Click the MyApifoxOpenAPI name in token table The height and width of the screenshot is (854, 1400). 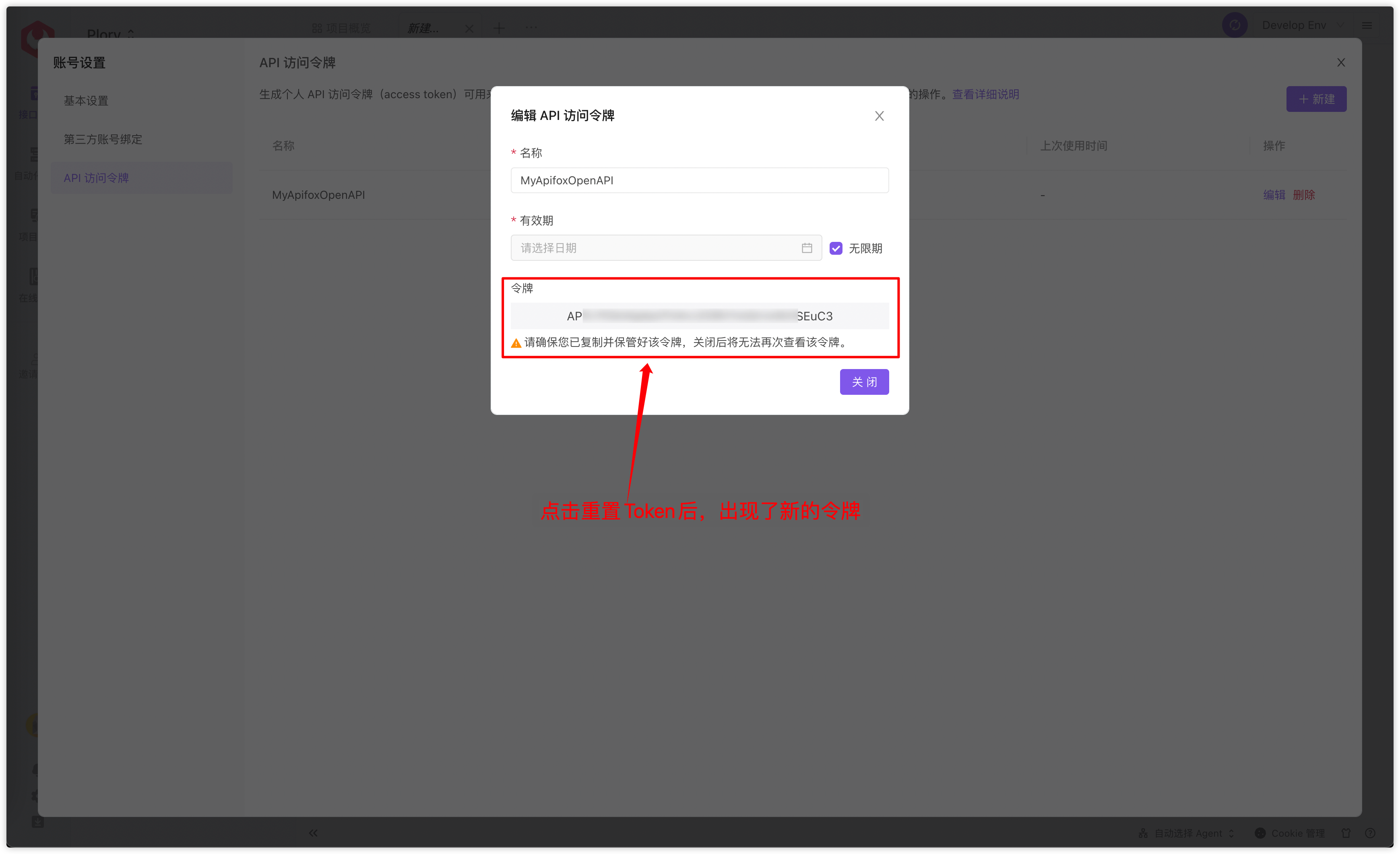coord(318,195)
